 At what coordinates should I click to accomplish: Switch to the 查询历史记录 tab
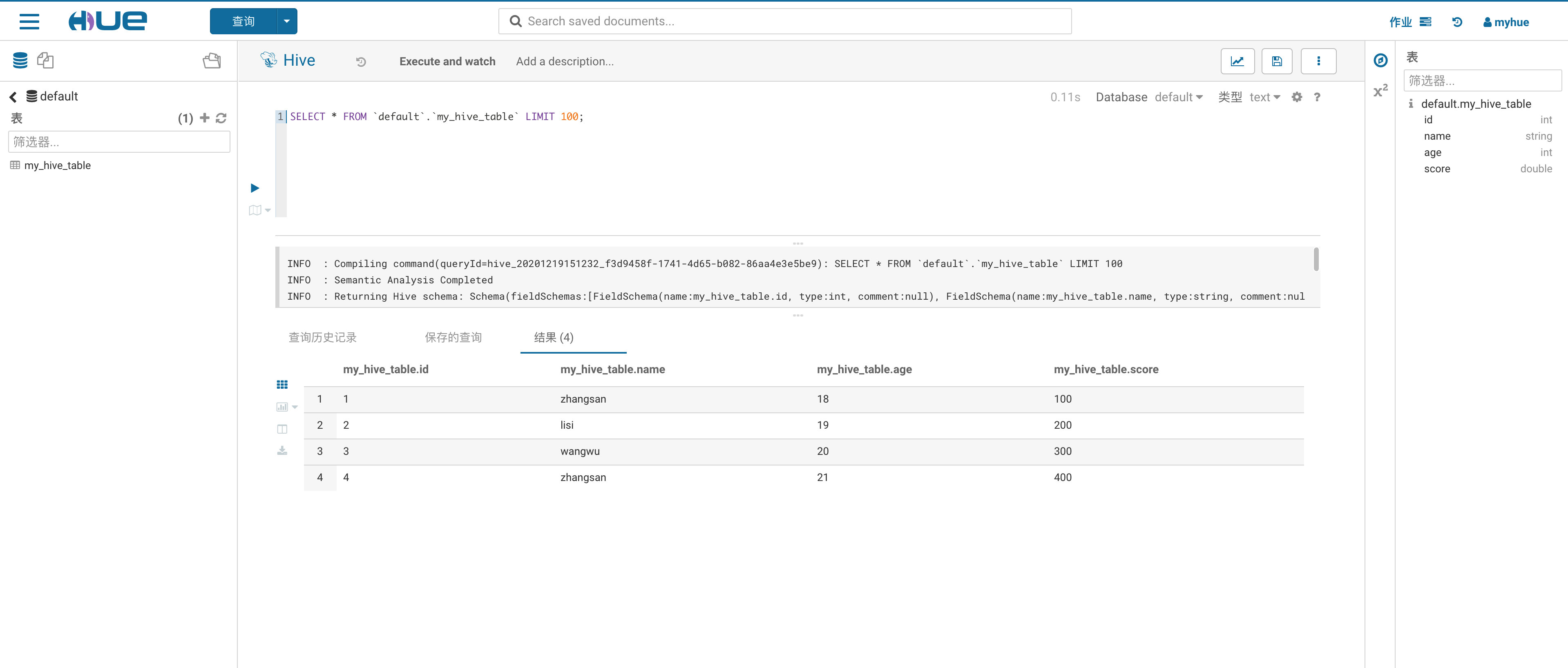coord(322,338)
